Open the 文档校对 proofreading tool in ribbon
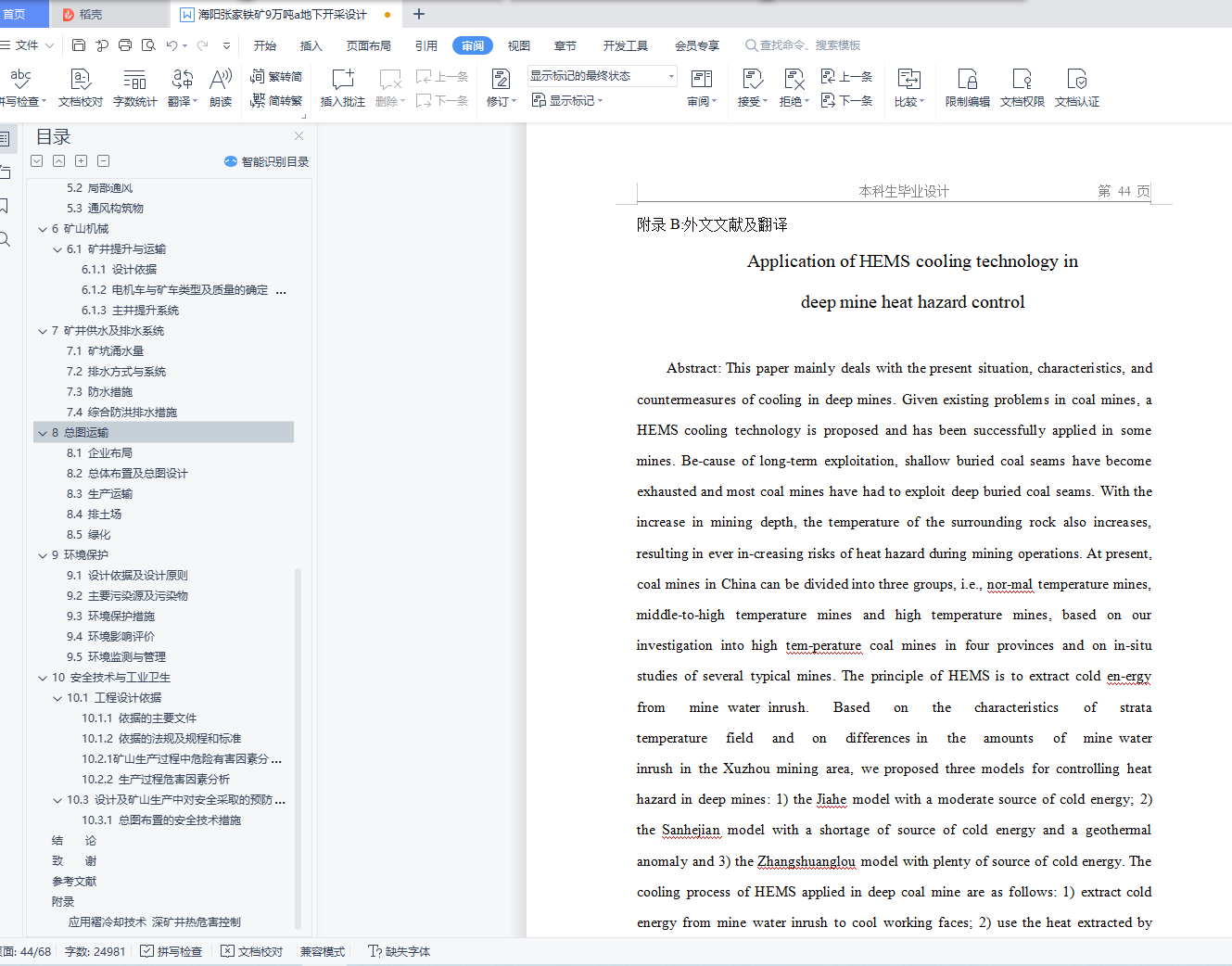Image resolution: width=1232 pixels, height=966 pixels. point(81,88)
